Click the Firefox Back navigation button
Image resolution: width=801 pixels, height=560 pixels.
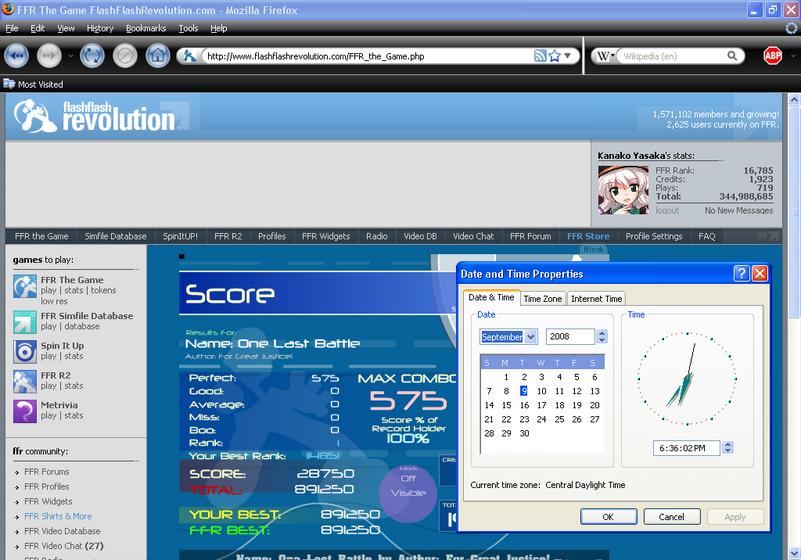(16, 56)
